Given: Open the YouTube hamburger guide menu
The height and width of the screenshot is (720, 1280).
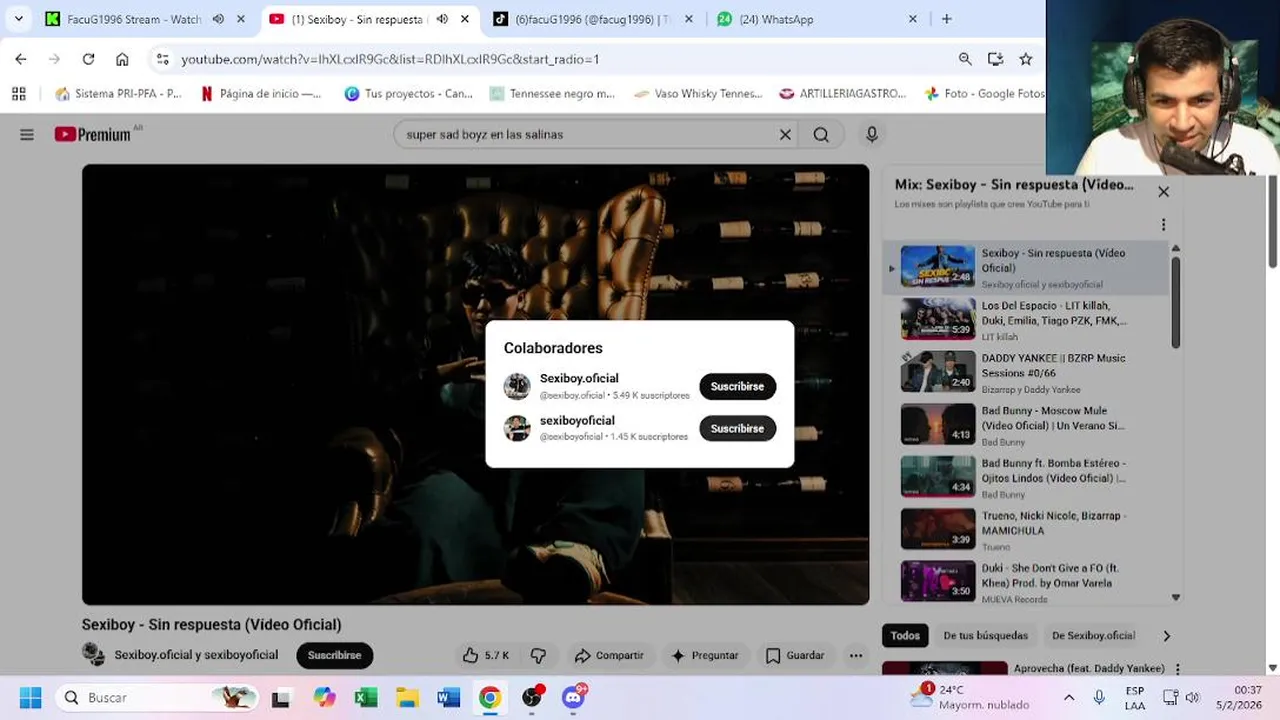Looking at the screenshot, I should [x=27, y=134].
